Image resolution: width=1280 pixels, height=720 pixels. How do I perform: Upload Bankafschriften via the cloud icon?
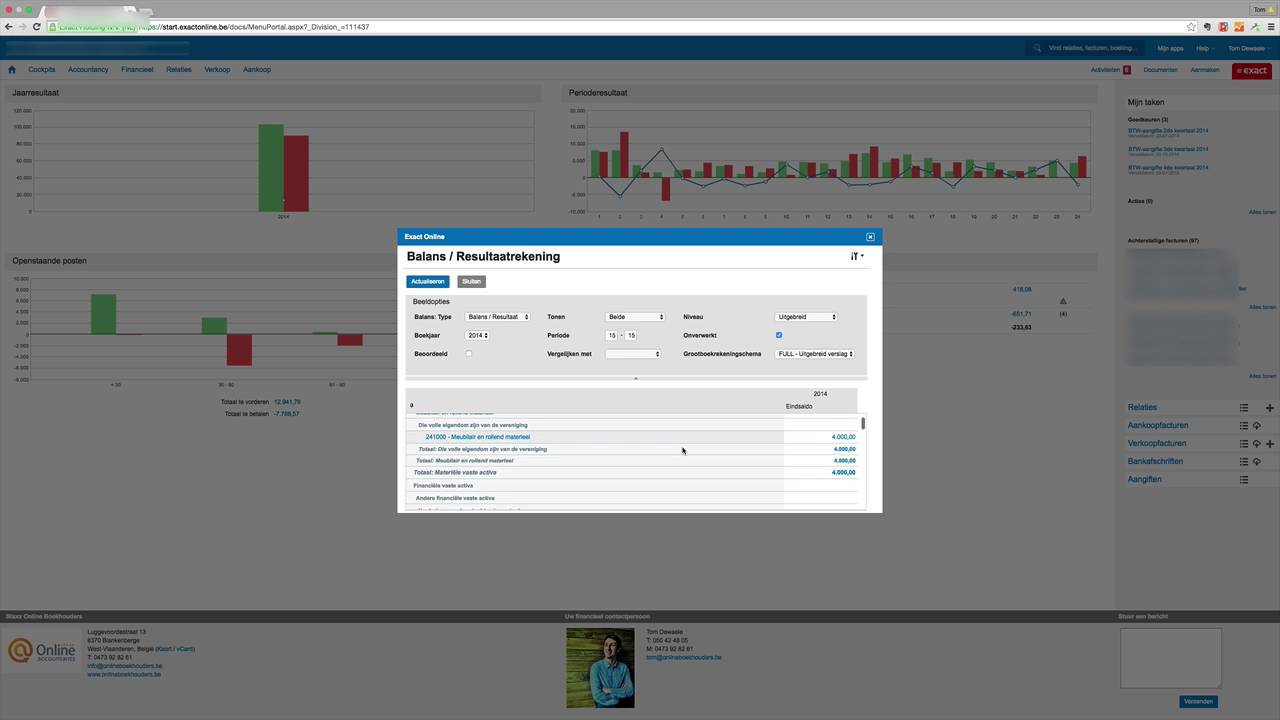click(1257, 462)
